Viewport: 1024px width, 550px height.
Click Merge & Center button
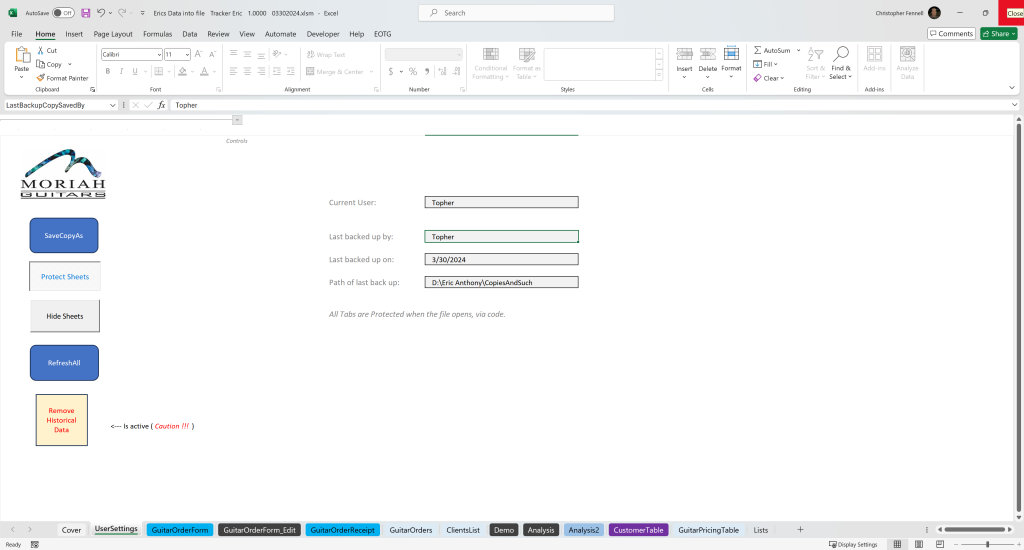tap(334, 71)
